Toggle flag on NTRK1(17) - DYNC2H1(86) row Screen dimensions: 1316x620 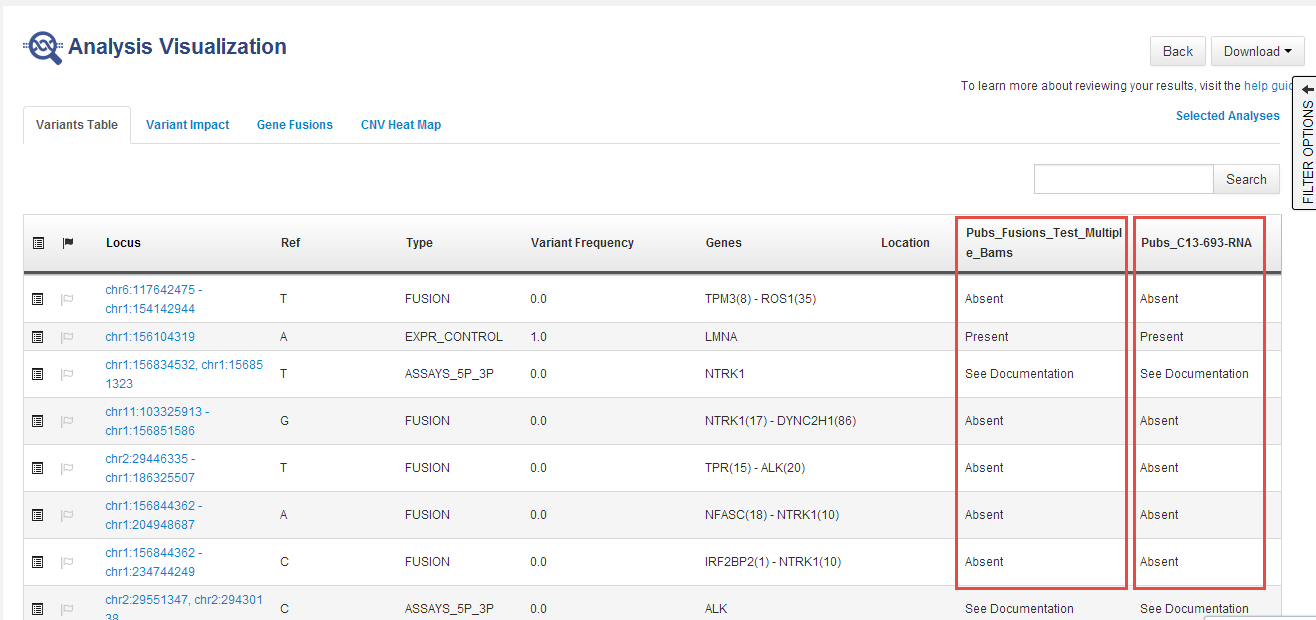[68, 421]
